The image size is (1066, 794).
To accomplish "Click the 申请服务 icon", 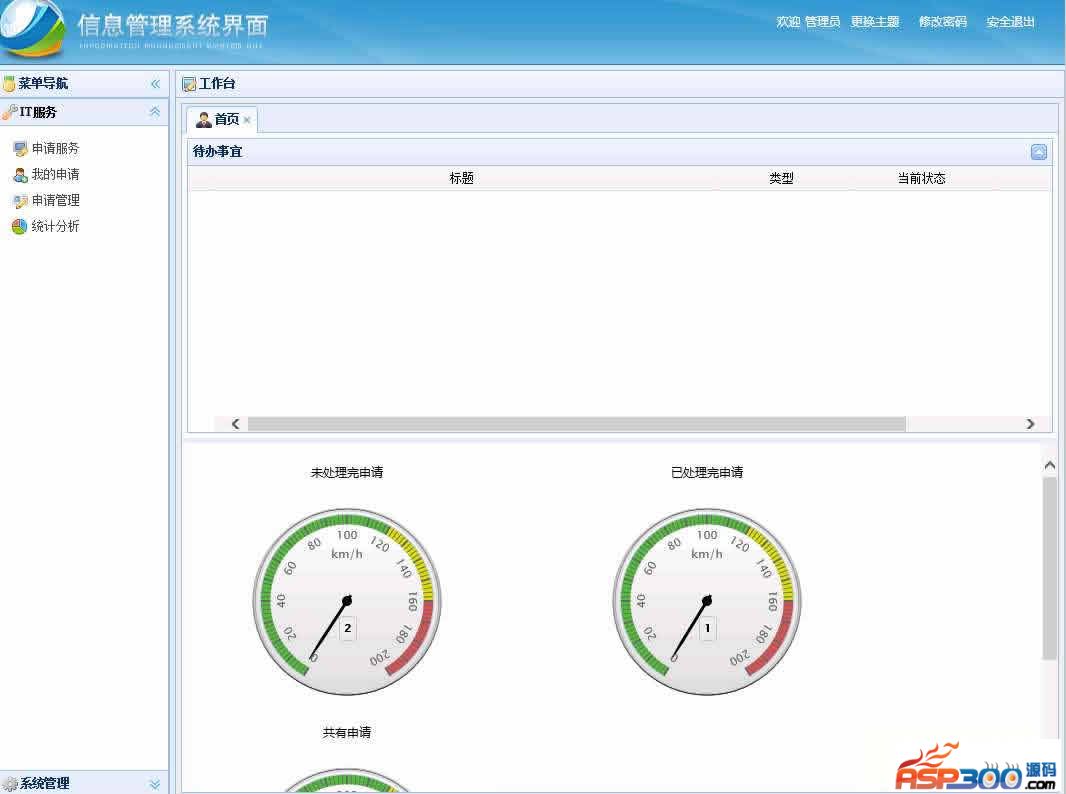I will (x=20, y=148).
